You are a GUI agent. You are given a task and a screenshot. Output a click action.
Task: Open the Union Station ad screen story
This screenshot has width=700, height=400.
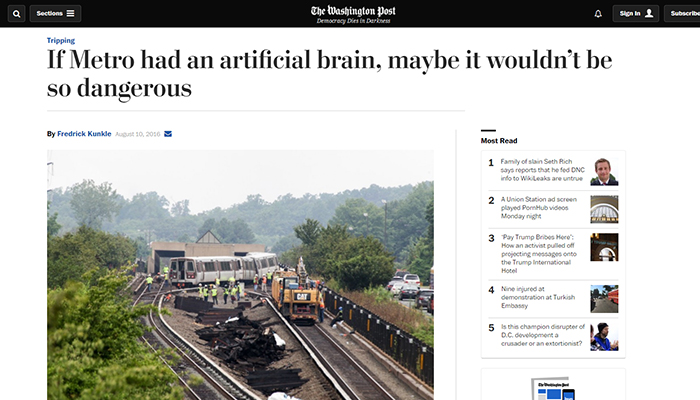click(541, 208)
